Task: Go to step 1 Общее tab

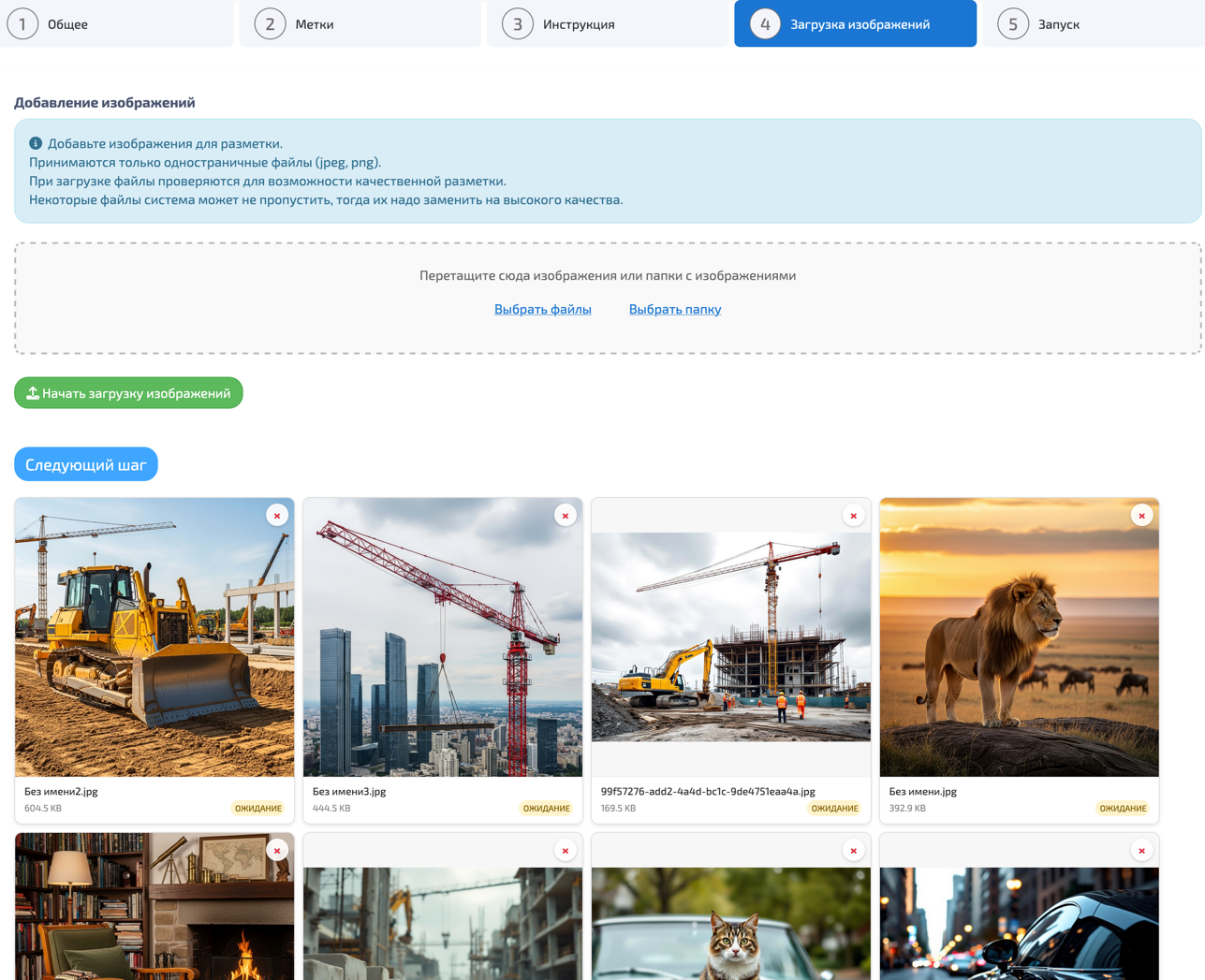Action: [117, 24]
